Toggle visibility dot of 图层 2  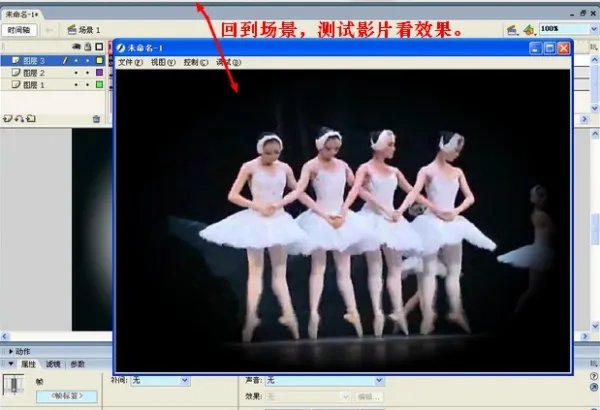[76, 73]
